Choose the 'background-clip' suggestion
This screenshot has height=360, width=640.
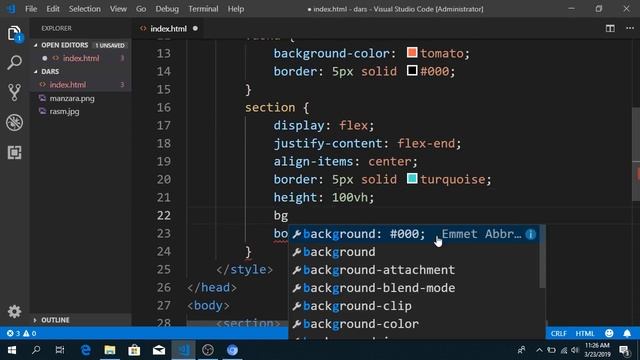pyautogui.click(x=414, y=306)
